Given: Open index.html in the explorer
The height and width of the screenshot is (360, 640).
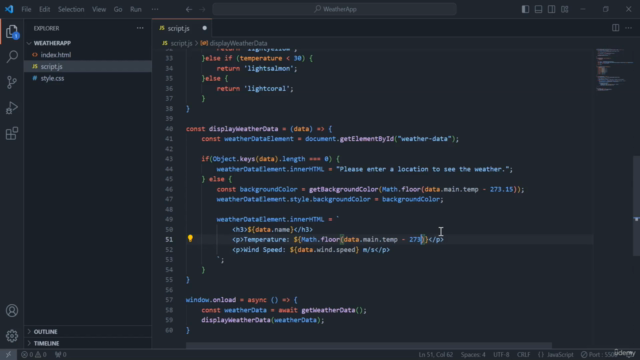Looking at the screenshot, I should click(x=56, y=55).
